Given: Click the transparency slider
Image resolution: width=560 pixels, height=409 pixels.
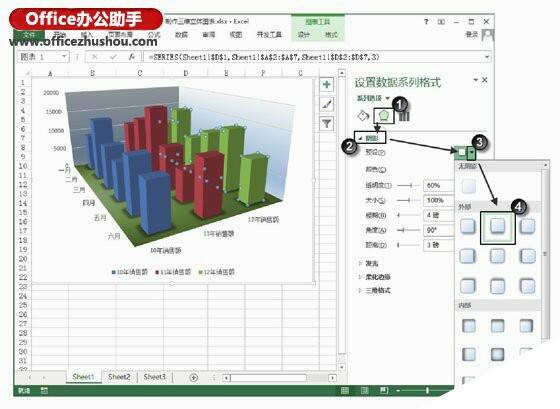Looking at the screenshot, I should [x=408, y=185].
